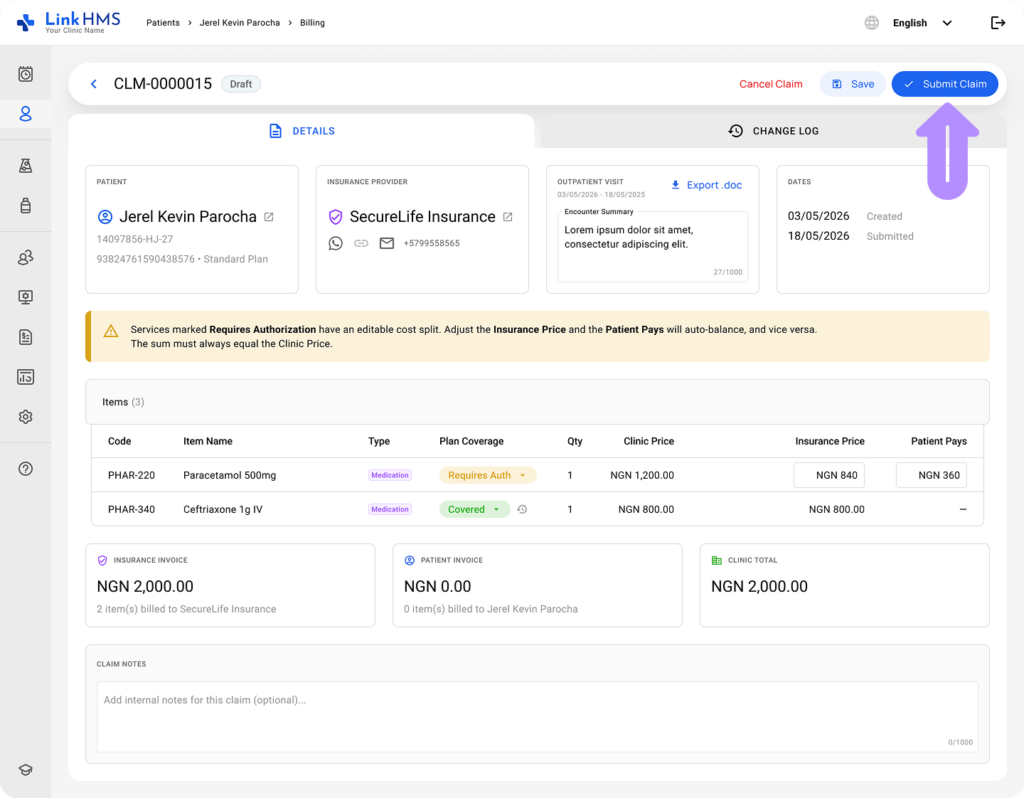Image resolution: width=1024 pixels, height=798 pixels.
Task: Open the laboratory flask sidebar icon
Action: coord(25,166)
